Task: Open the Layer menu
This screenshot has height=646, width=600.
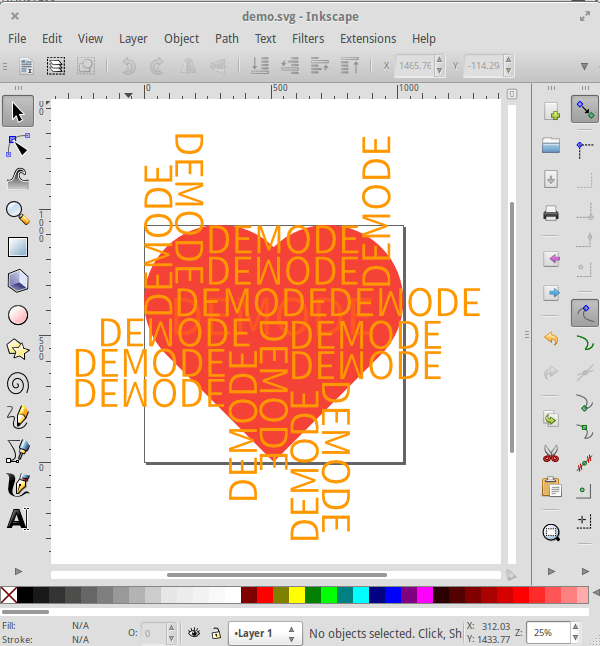Action: coord(133,39)
